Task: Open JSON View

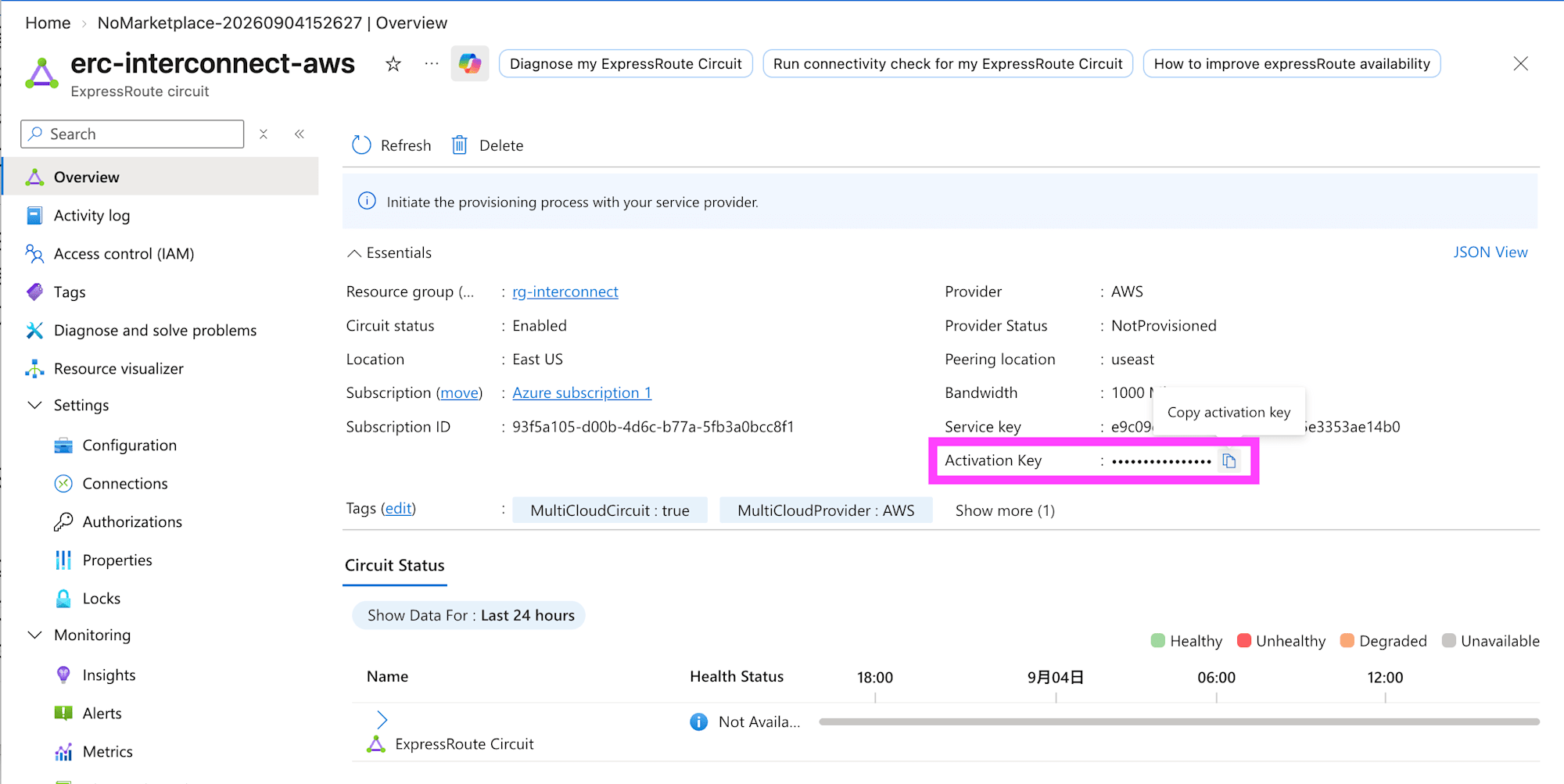Action: (1490, 252)
